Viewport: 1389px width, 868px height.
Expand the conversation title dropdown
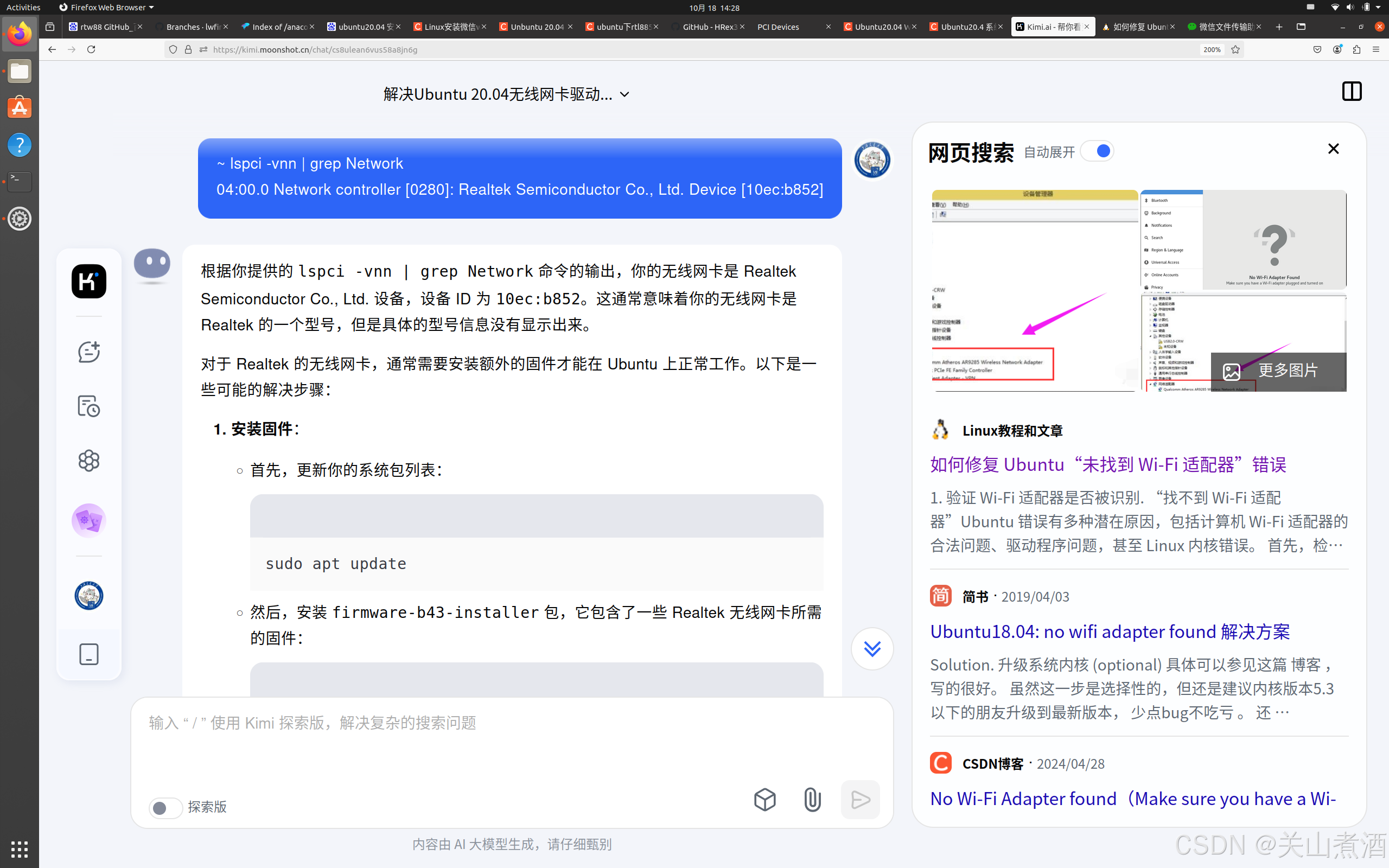(x=625, y=94)
